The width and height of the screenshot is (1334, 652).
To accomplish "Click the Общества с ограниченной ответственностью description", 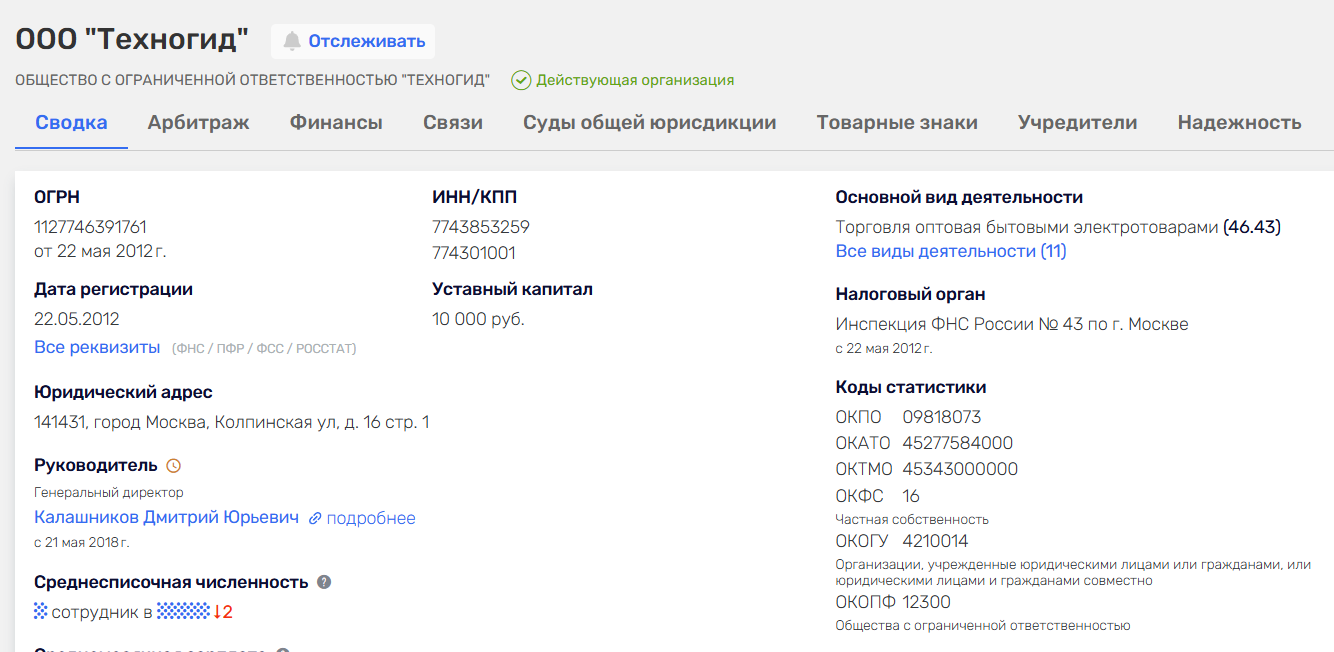I will click(x=983, y=626).
